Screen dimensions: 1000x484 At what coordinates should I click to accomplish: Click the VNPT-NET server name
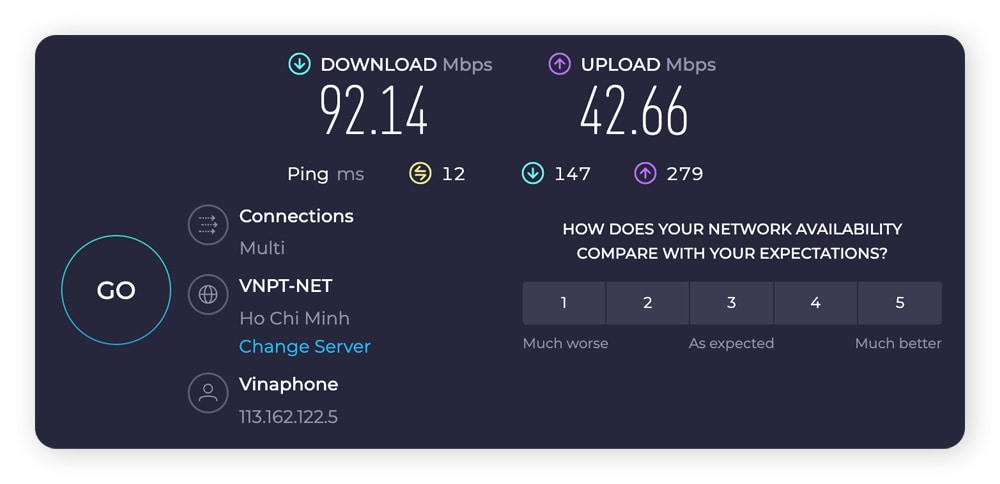[285, 286]
